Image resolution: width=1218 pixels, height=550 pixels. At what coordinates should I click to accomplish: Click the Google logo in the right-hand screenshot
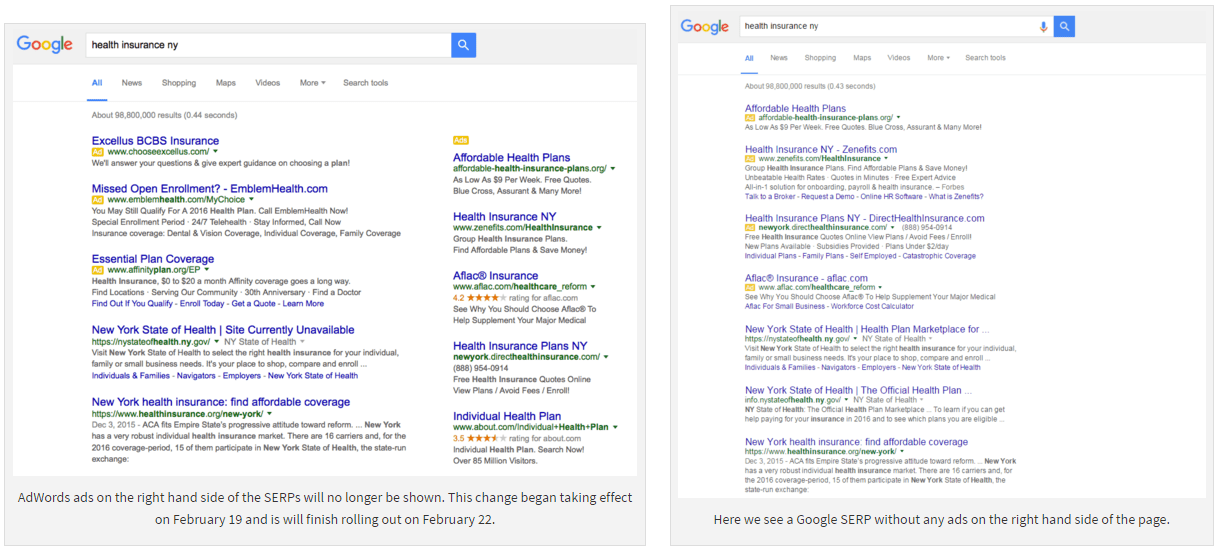[x=705, y=26]
